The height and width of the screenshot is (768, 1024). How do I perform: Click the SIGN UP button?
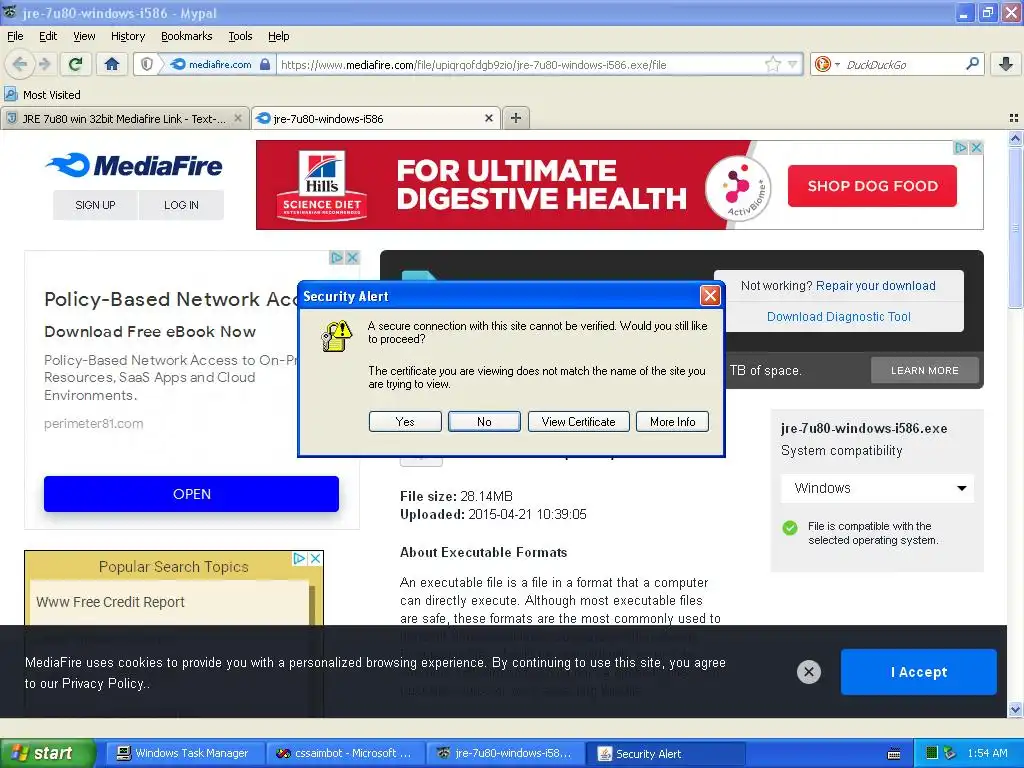[95, 205]
